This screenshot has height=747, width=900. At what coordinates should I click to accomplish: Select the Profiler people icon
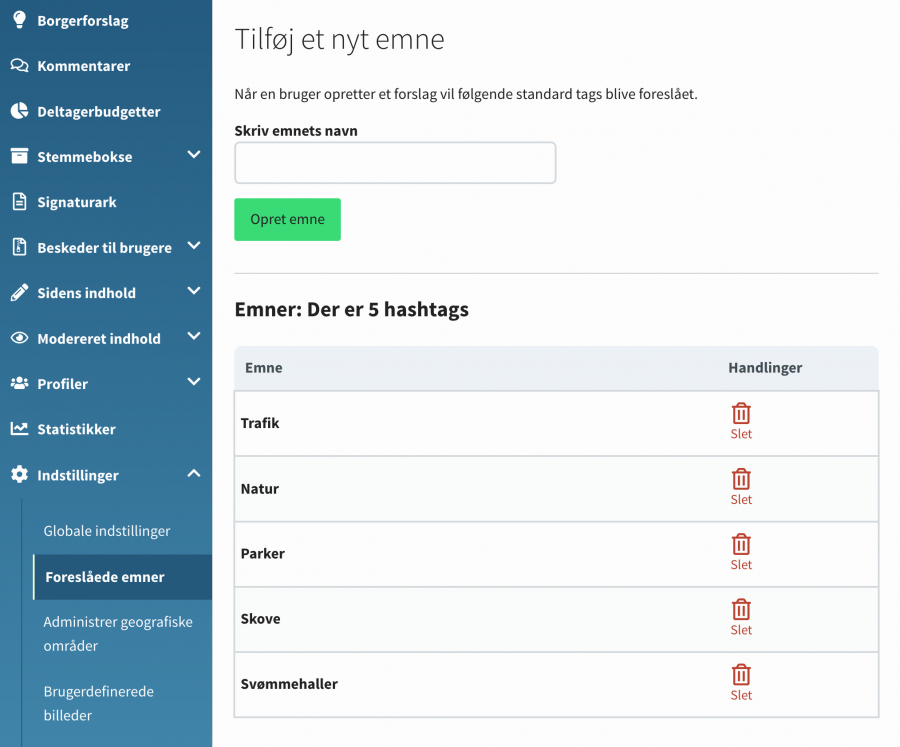pyautogui.click(x=17, y=383)
